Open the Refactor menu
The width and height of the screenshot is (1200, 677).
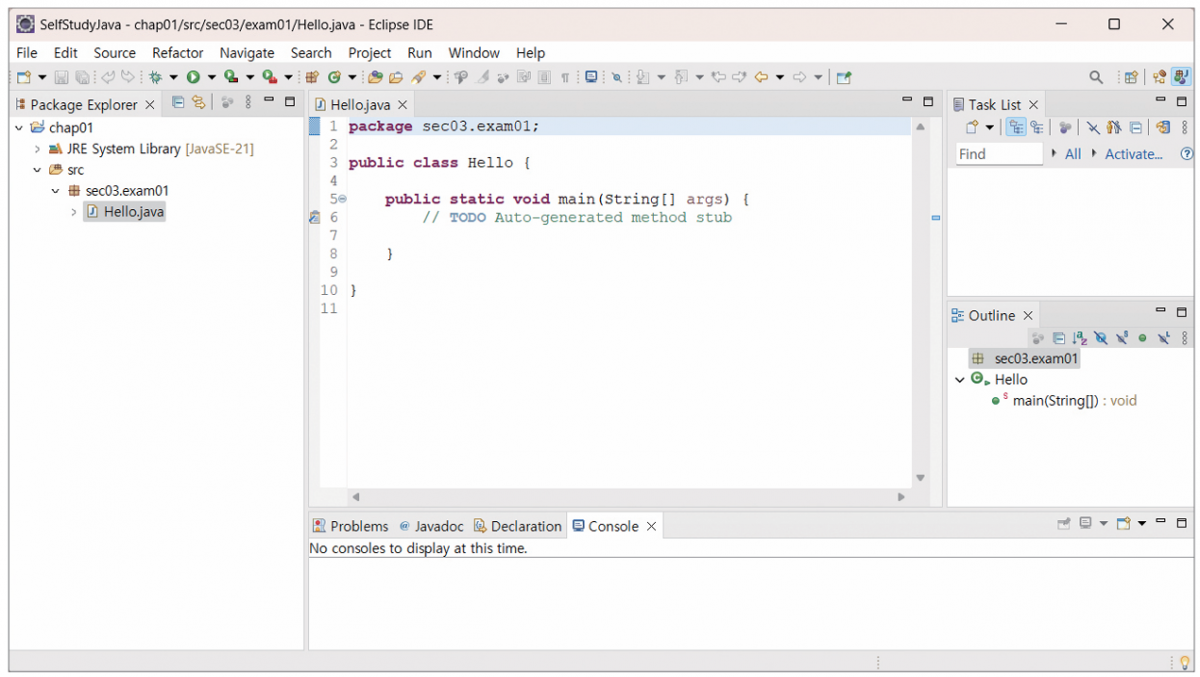coord(177,53)
